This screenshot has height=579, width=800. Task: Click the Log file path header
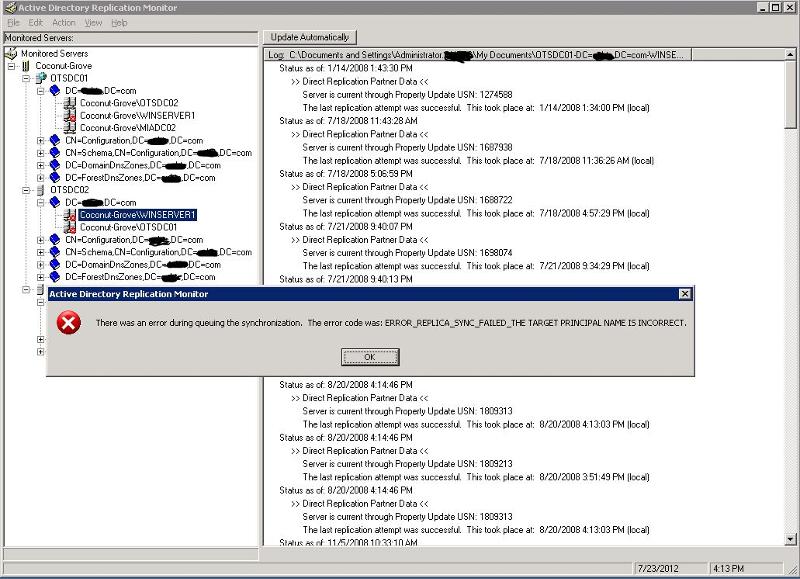click(478, 55)
